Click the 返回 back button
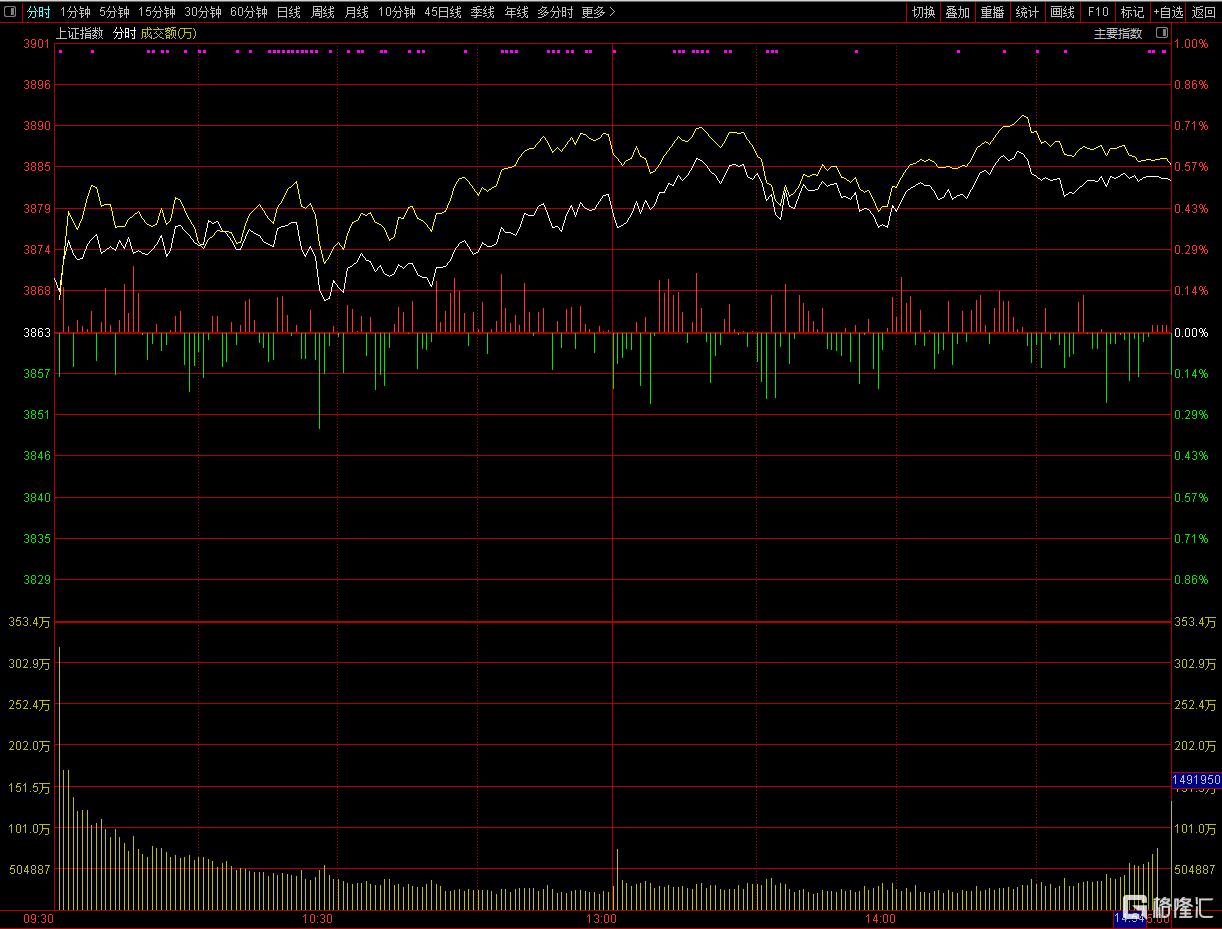The width and height of the screenshot is (1222, 929). pos(1203,12)
